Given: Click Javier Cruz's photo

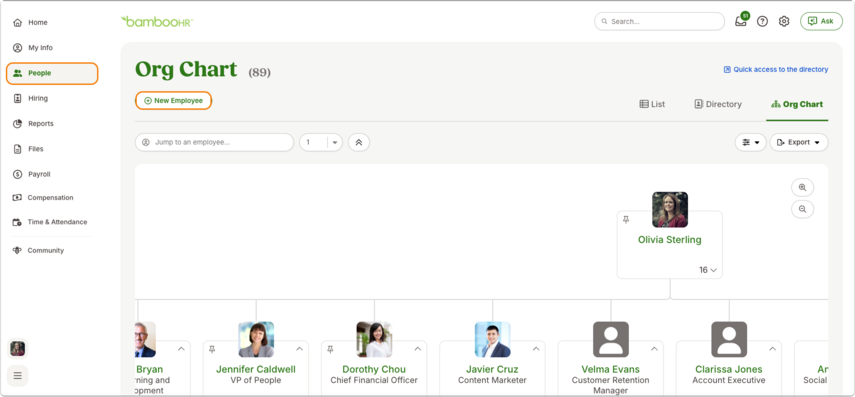Looking at the screenshot, I should click(x=492, y=339).
